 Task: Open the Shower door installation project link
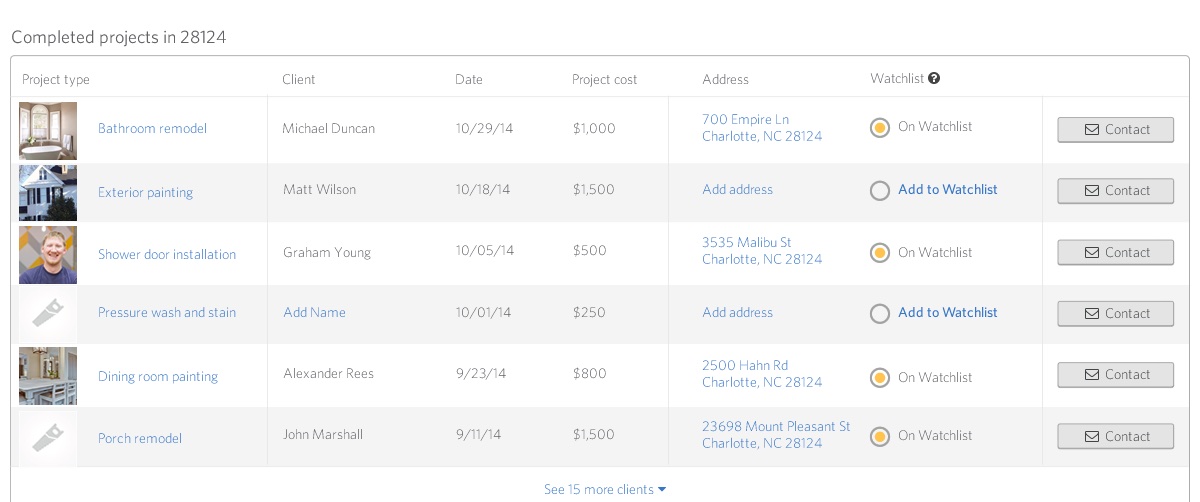pyautogui.click(x=167, y=255)
